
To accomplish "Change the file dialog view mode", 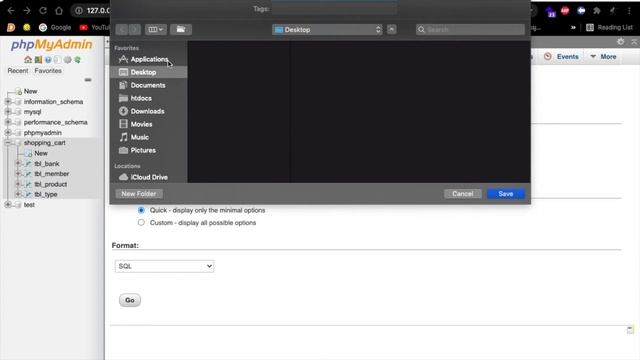I will (156, 29).
